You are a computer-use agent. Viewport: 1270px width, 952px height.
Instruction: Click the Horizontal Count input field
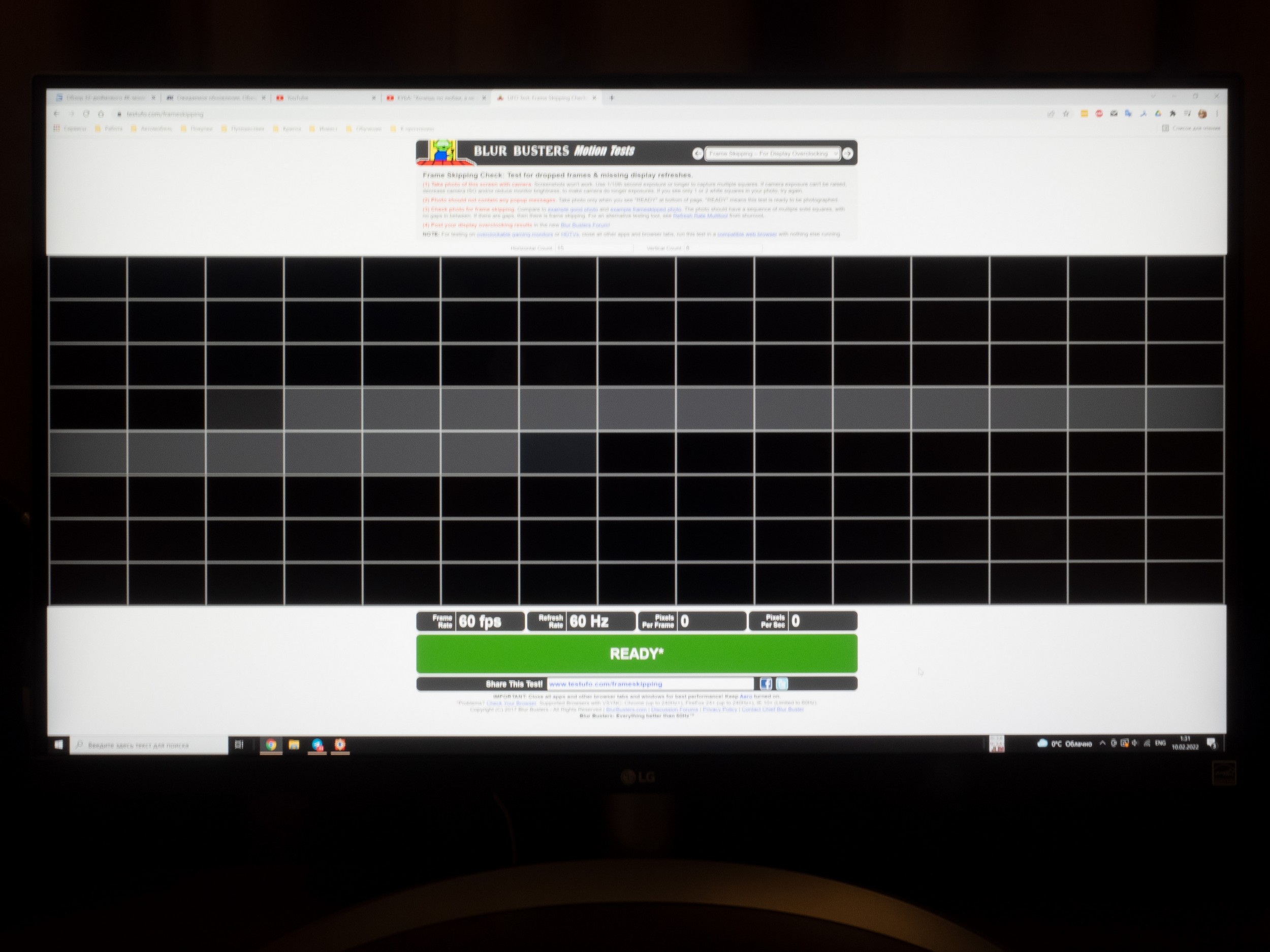point(594,248)
